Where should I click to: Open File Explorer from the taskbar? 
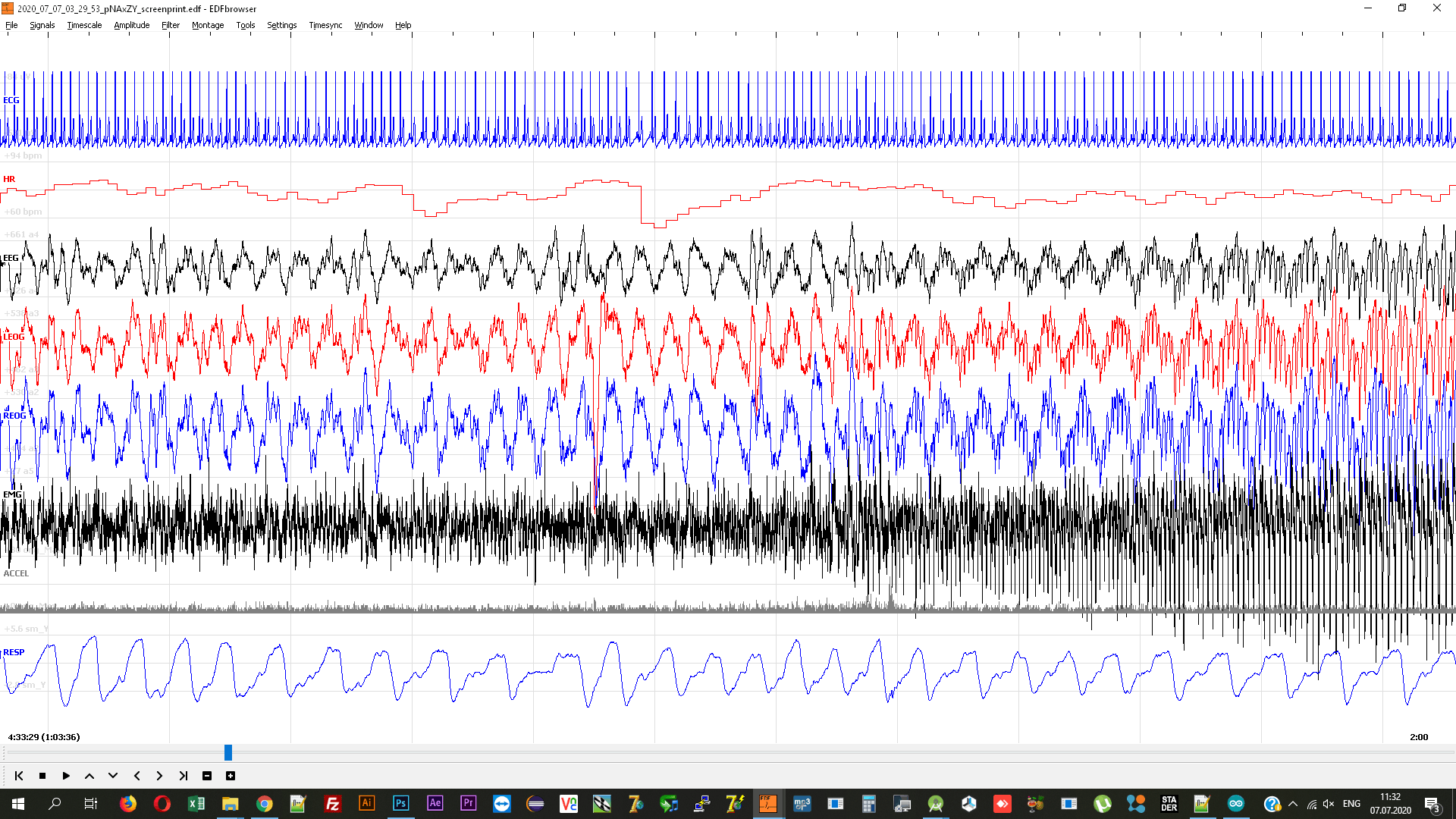(230, 804)
